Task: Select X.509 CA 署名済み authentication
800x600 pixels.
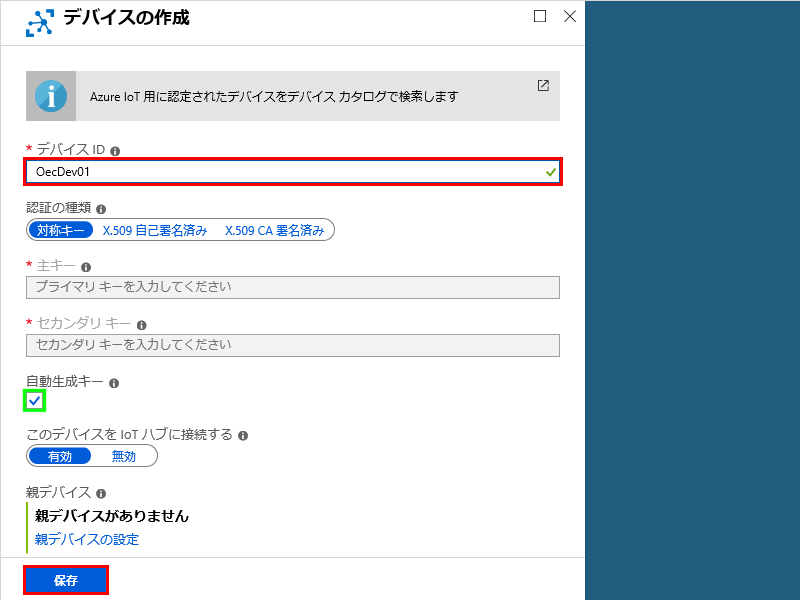Action: 274,230
